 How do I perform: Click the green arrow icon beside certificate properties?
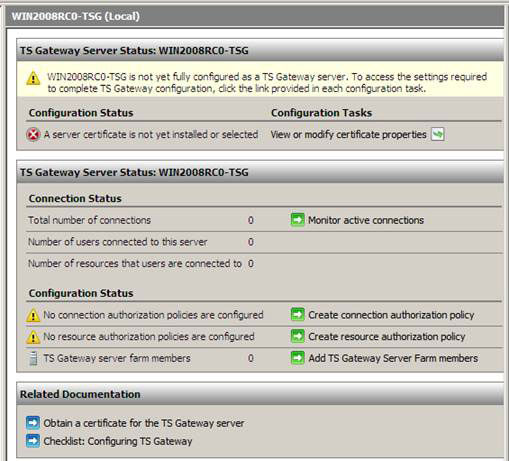pyautogui.click(x=438, y=135)
